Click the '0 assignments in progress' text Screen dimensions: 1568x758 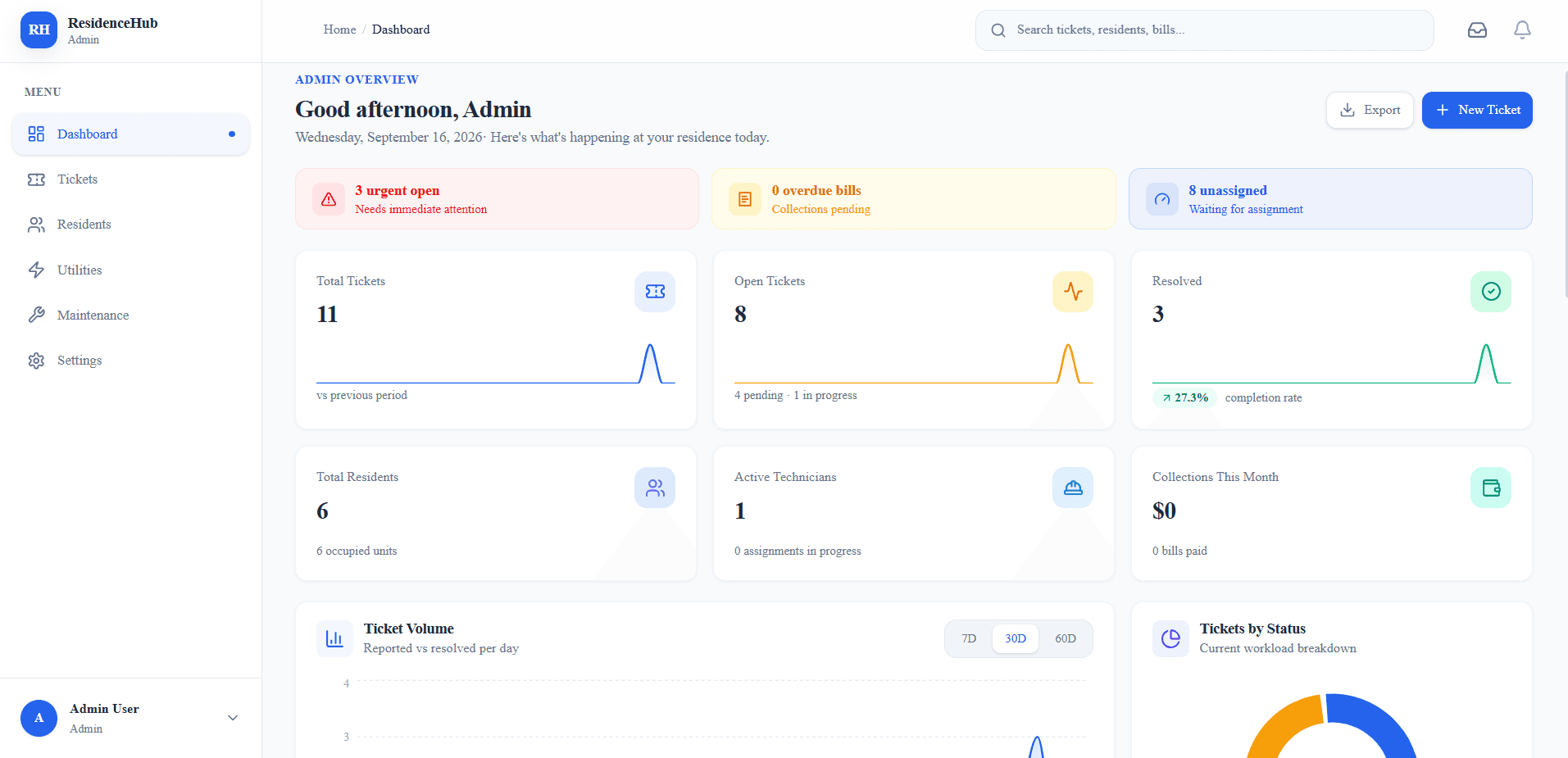coord(798,551)
